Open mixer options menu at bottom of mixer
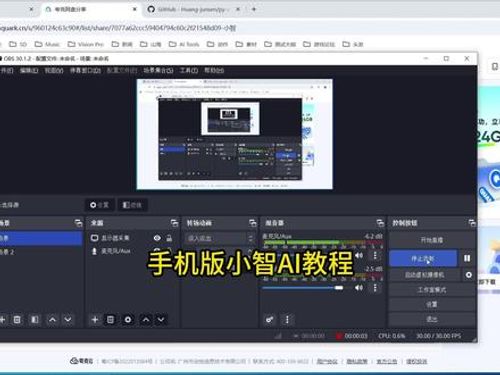This screenshot has height=375, width=500. tap(287, 320)
